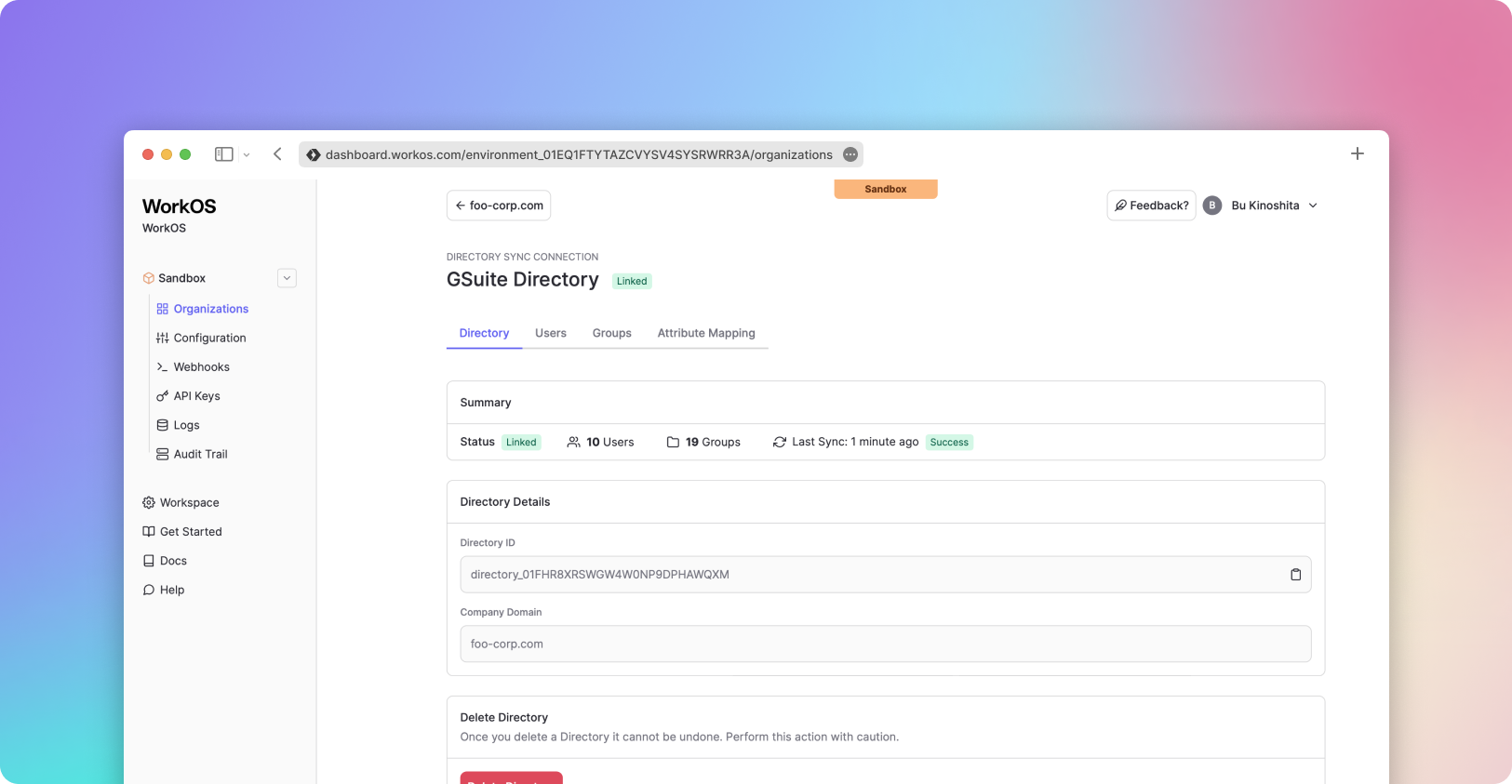Open the Attribute Mapping tab

706,333
